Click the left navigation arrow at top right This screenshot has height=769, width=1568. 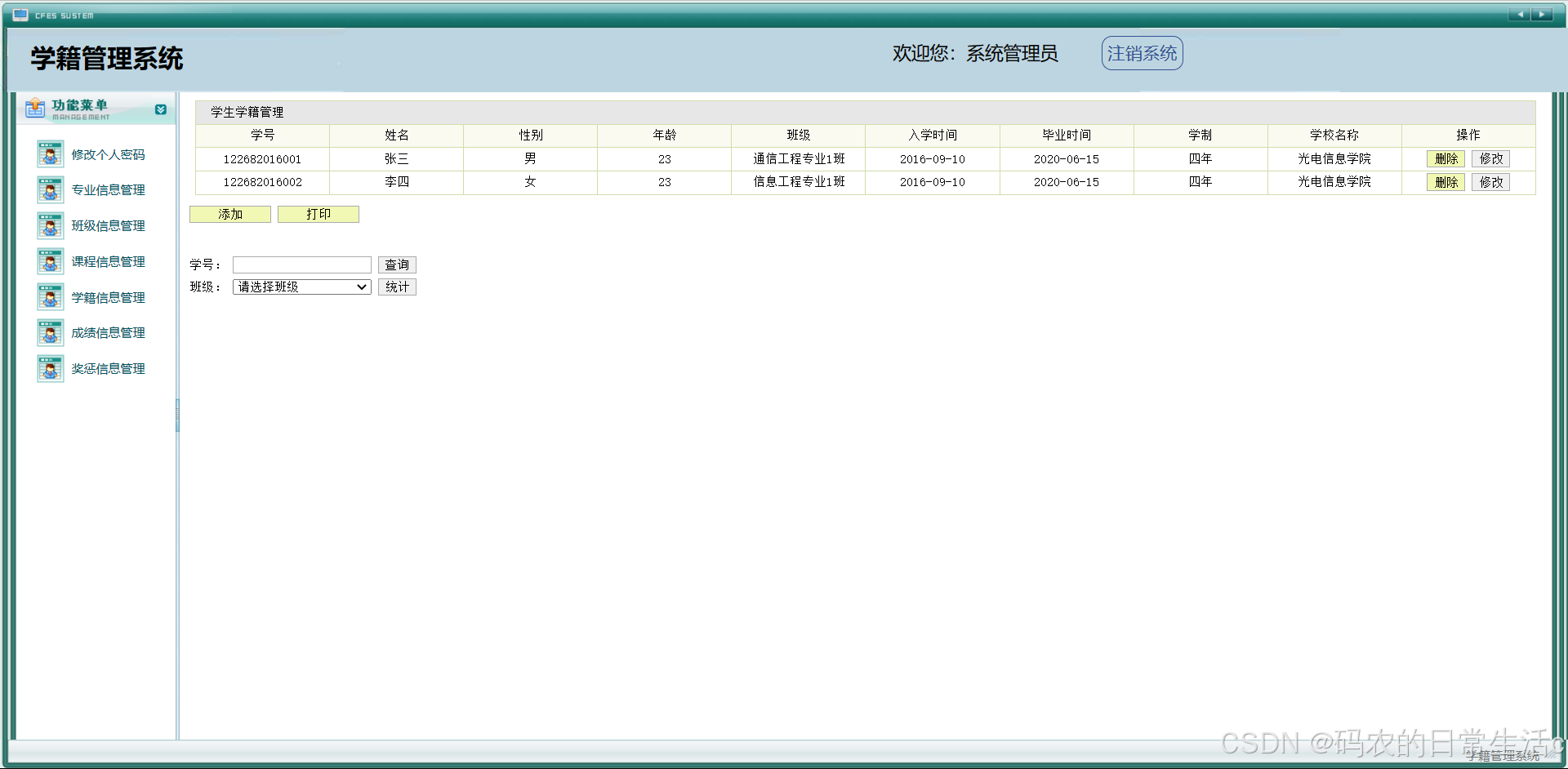pos(1521,14)
